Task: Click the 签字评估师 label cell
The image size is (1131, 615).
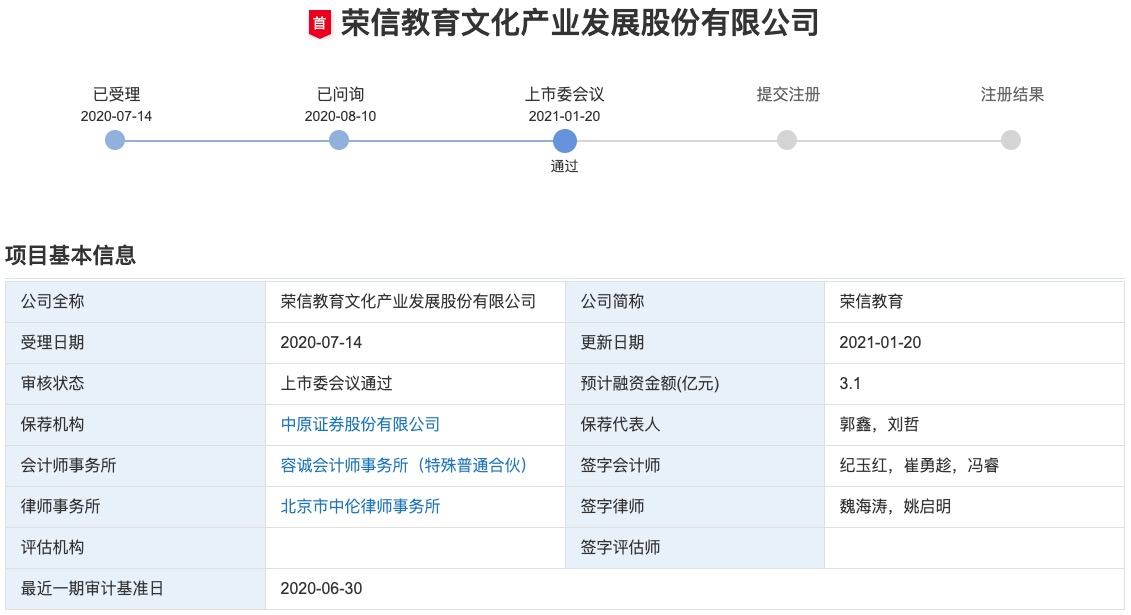Action: click(695, 547)
